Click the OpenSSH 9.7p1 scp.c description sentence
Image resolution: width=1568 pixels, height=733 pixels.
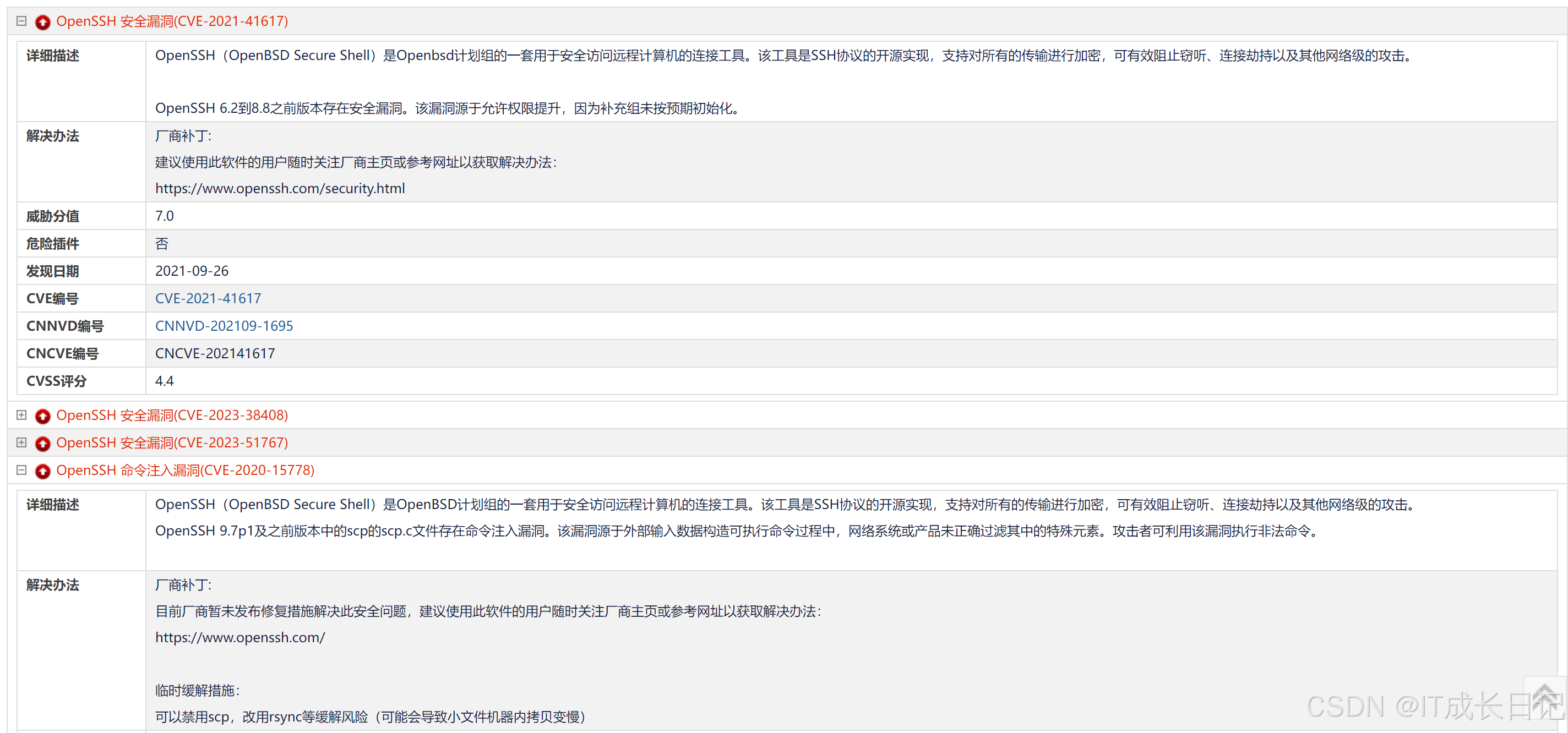point(738,530)
